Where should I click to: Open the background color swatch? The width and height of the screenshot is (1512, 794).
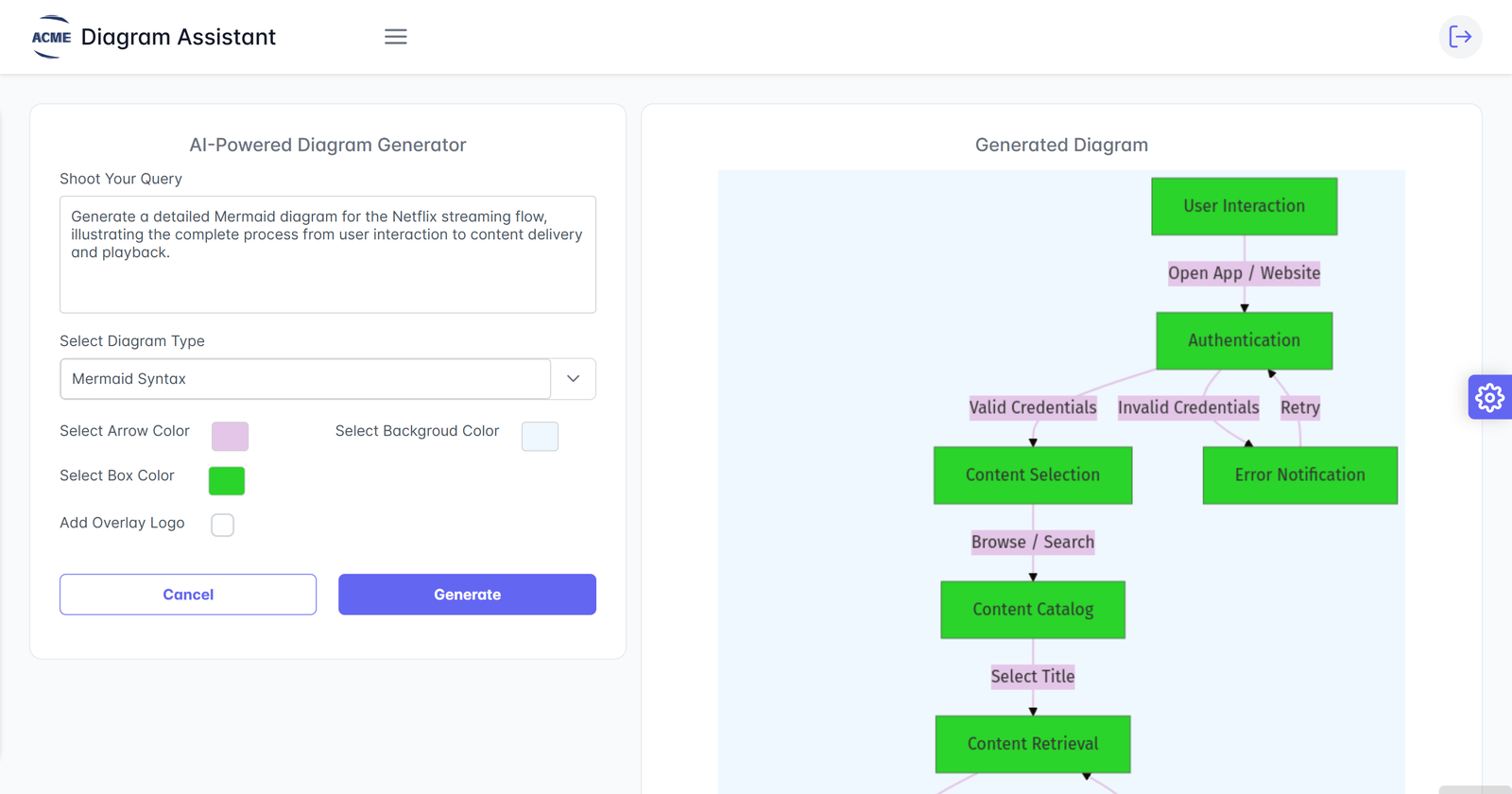[540, 436]
